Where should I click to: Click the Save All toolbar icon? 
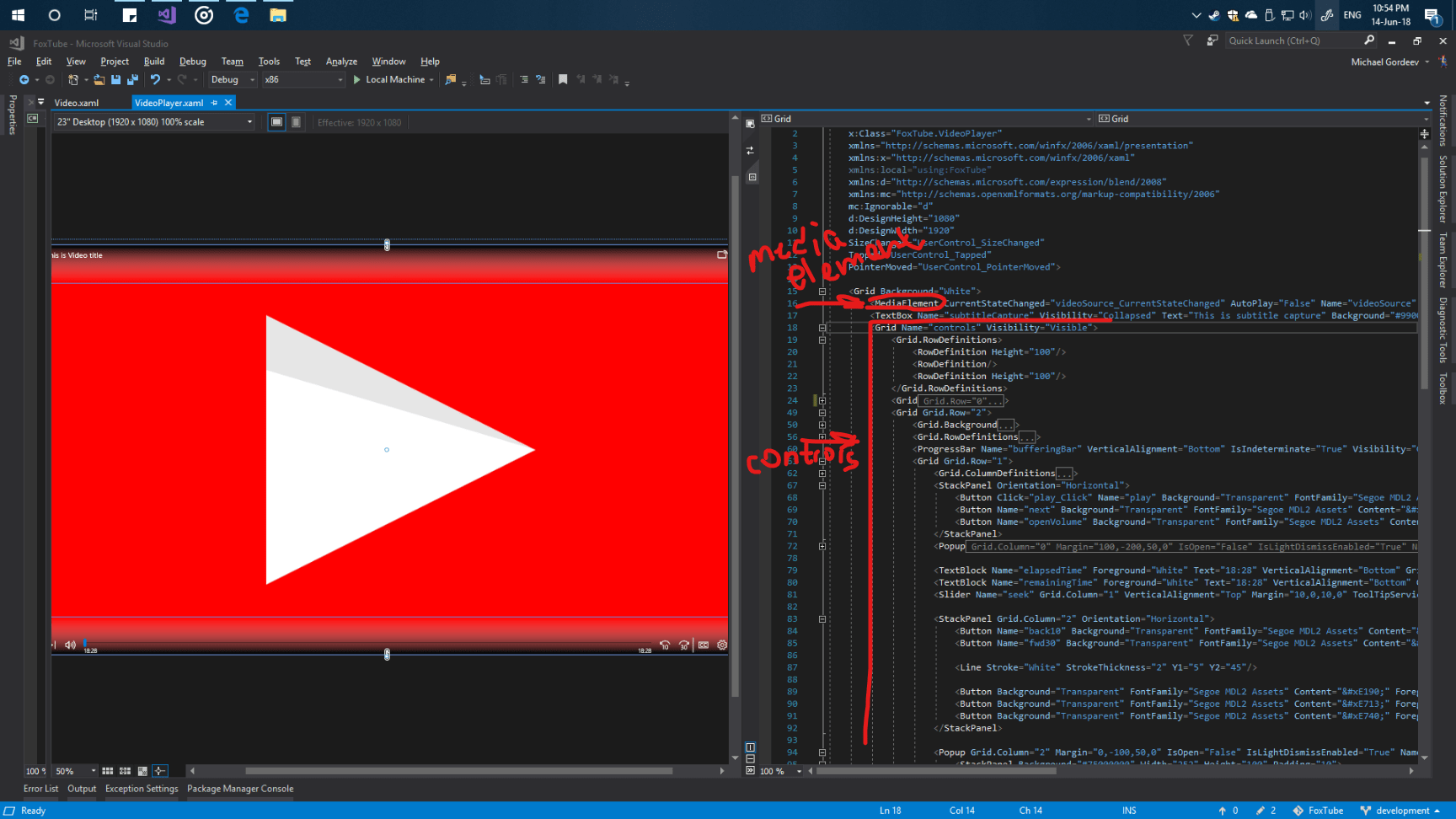[x=132, y=80]
